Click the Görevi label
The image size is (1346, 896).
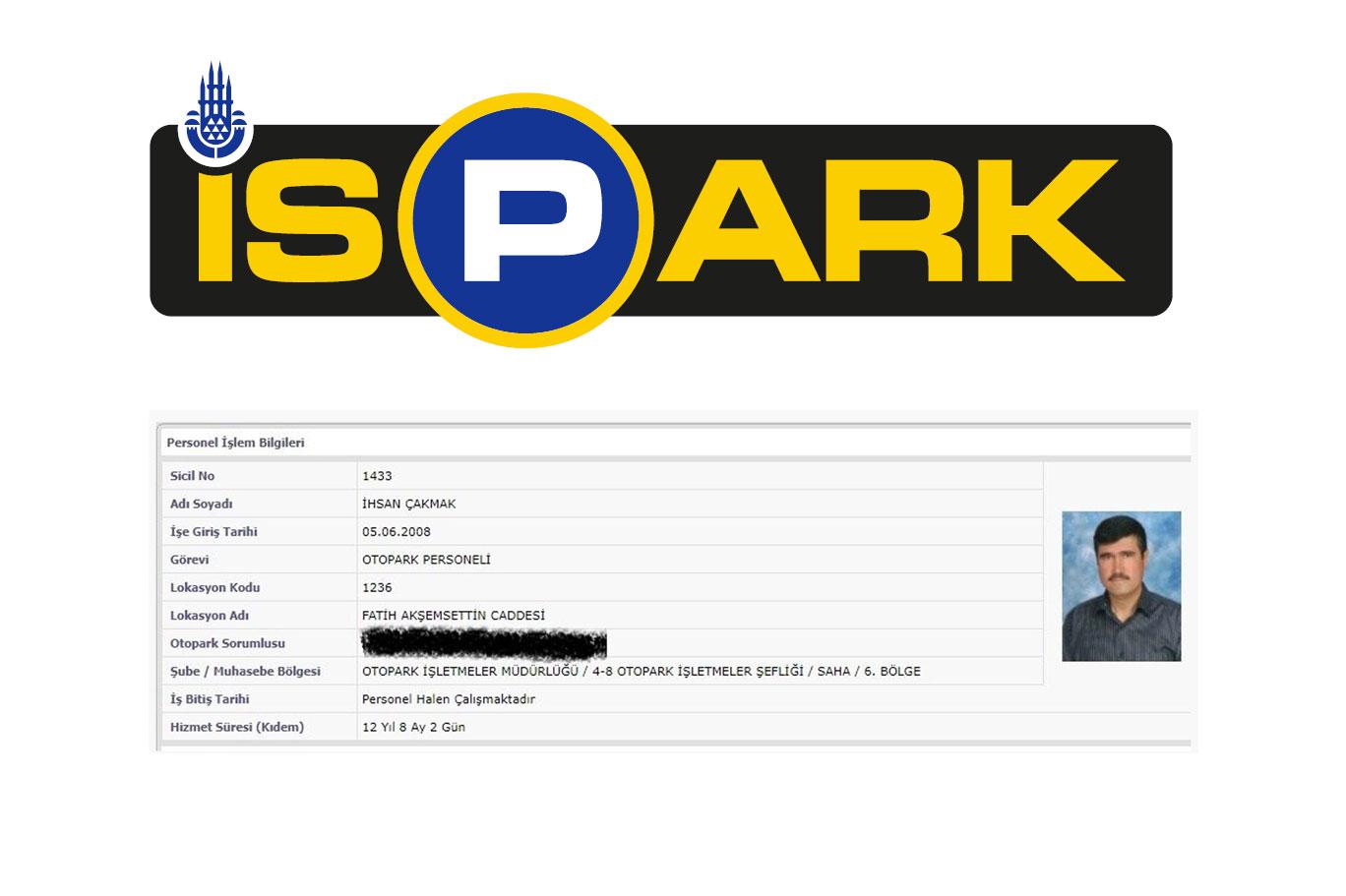tap(189, 560)
